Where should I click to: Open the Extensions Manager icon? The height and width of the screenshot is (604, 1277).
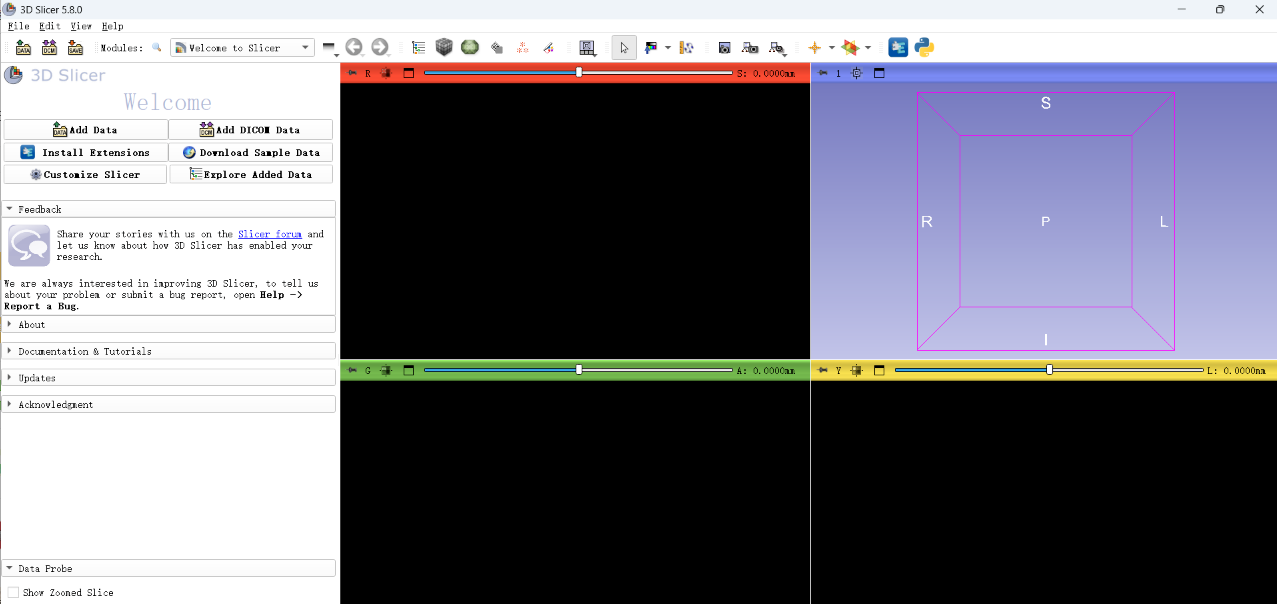898,47
